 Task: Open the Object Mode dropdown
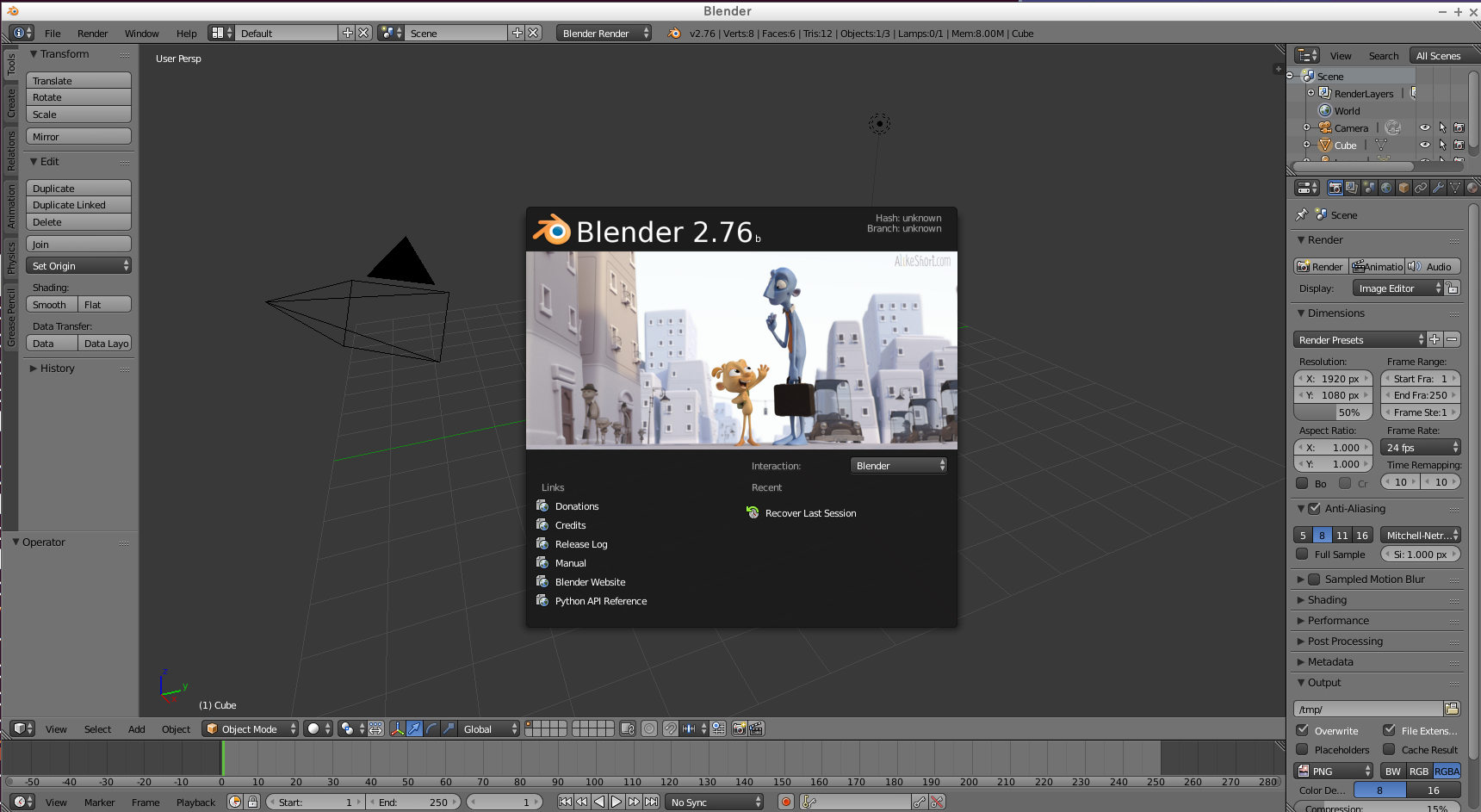click(x=251, y=728)
